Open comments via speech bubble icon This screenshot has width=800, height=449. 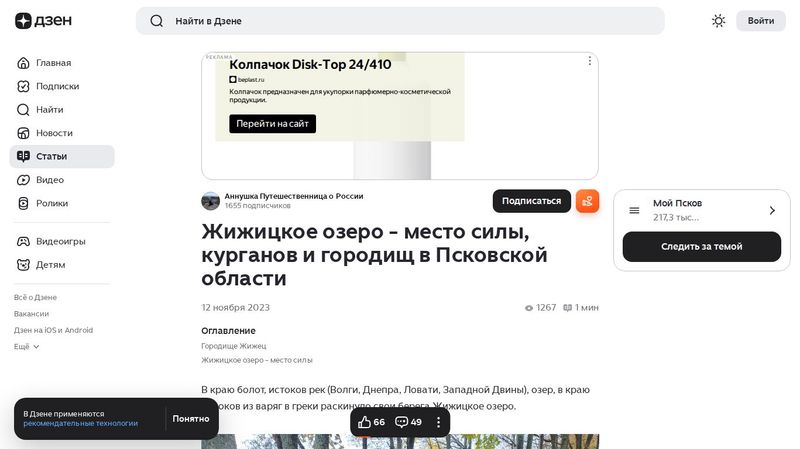pyautogui.click(x=401, y=422)
